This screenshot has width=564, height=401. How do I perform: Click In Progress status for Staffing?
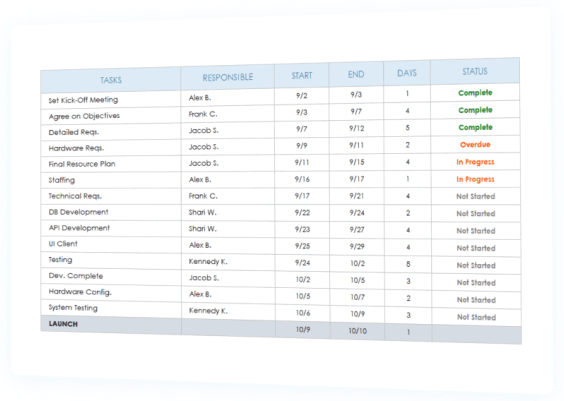(x=475, y=179)
